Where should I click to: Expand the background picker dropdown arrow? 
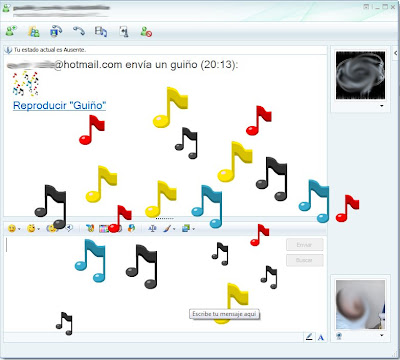coord(194,229)
